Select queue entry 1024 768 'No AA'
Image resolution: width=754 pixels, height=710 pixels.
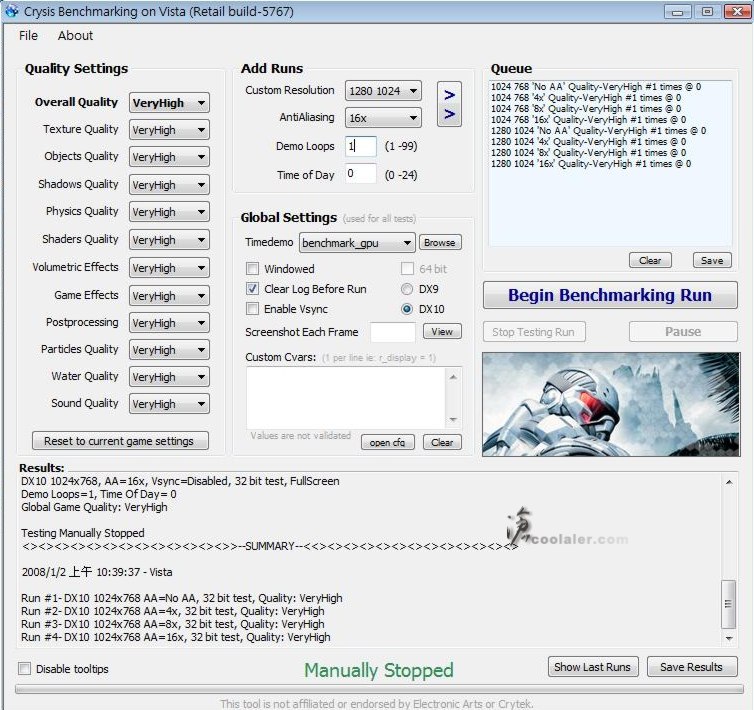click(x=596, y=87)
